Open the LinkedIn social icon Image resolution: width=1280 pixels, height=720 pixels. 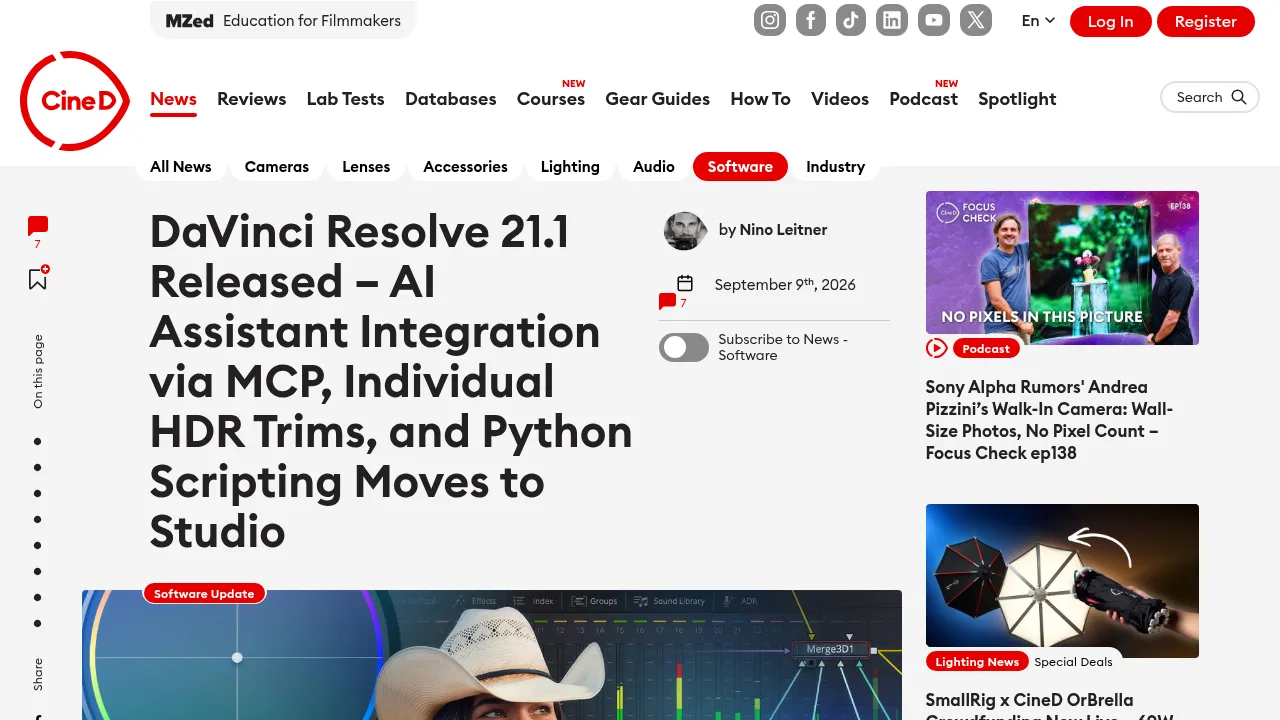(892, 20)
